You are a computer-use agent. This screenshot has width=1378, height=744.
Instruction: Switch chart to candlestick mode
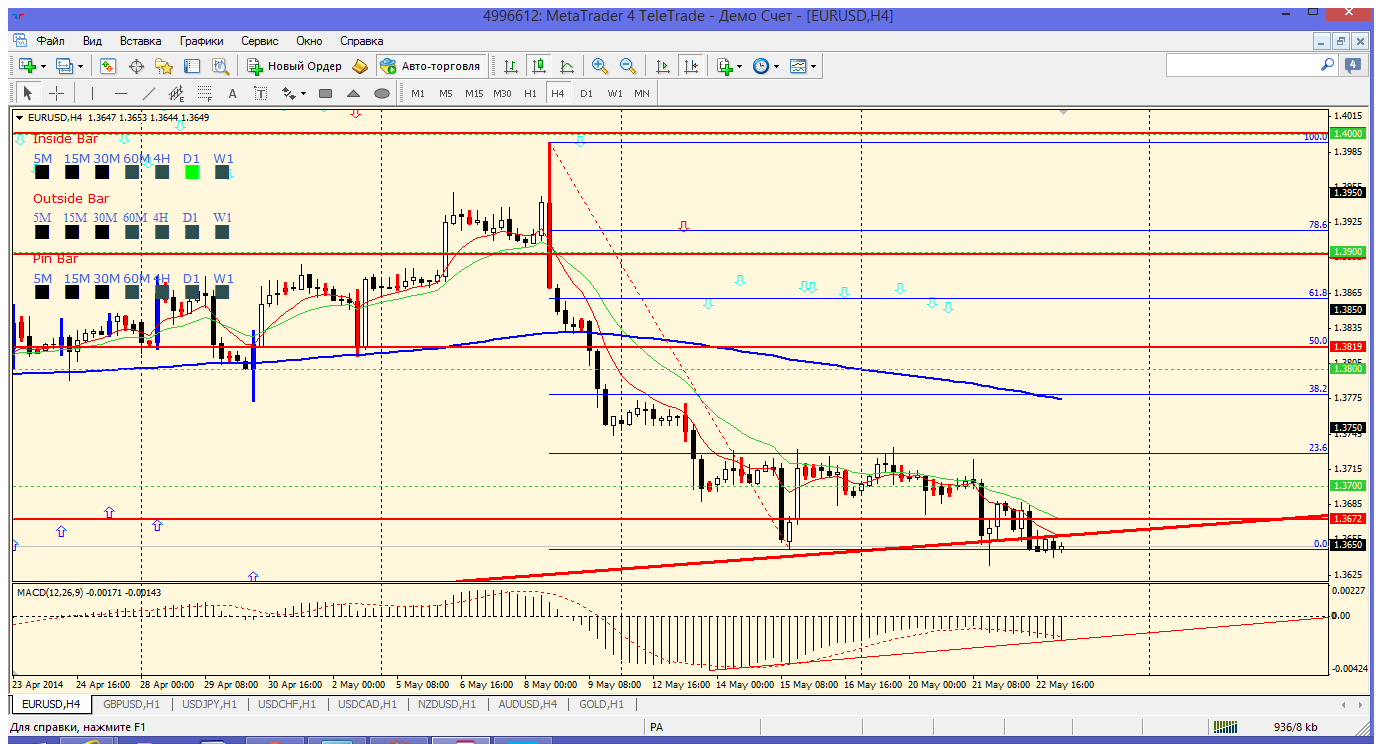click(x=539, y=66)
